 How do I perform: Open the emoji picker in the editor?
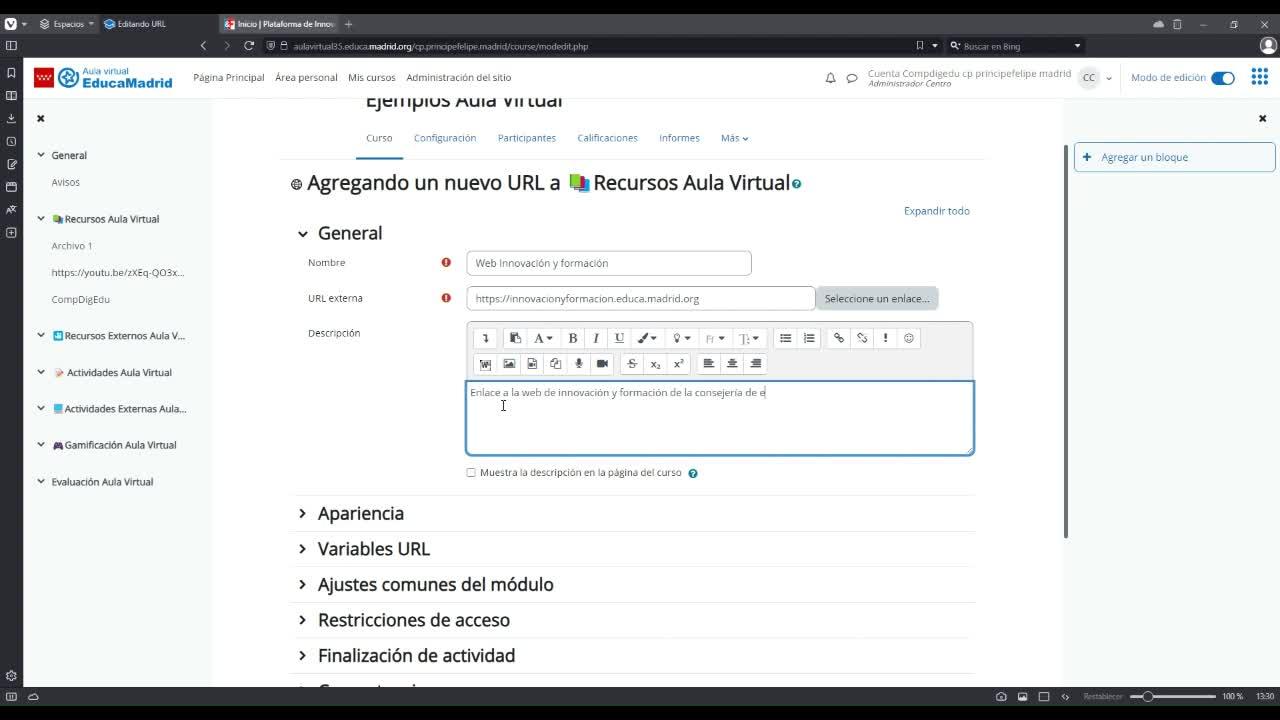(x=909, y=338)
